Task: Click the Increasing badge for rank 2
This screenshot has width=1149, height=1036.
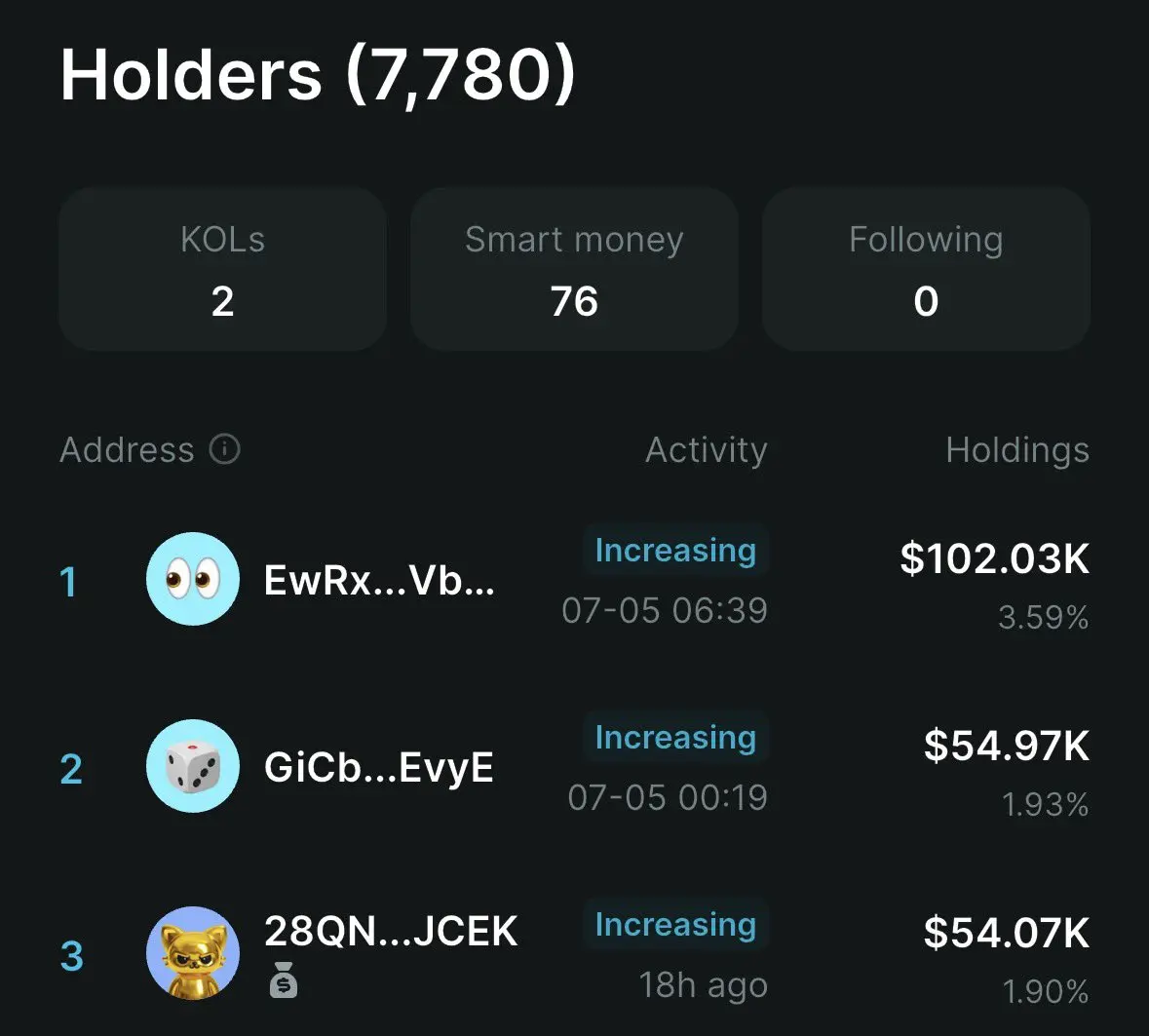Action: [x=675, y=738]
